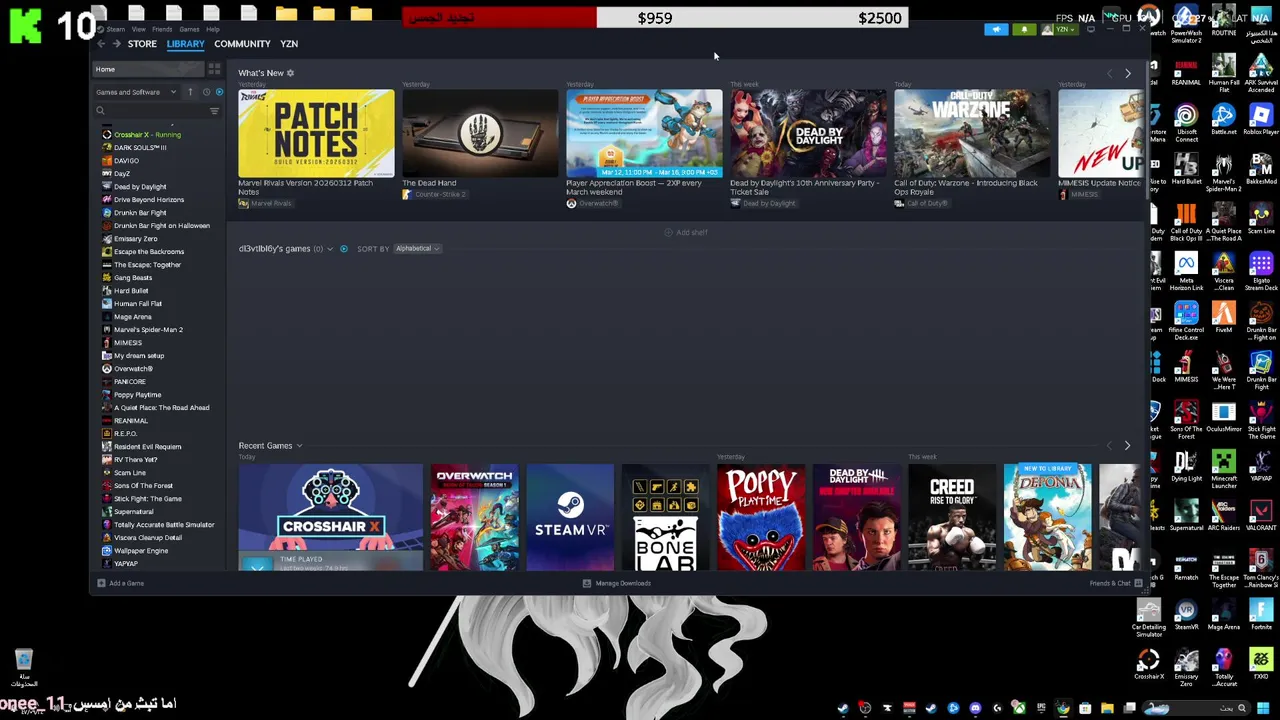Viewport: 1280px width, 720px height.
Task: Toggle the ready-to-play filter in sidebar
Action: (x=219, y=92)
